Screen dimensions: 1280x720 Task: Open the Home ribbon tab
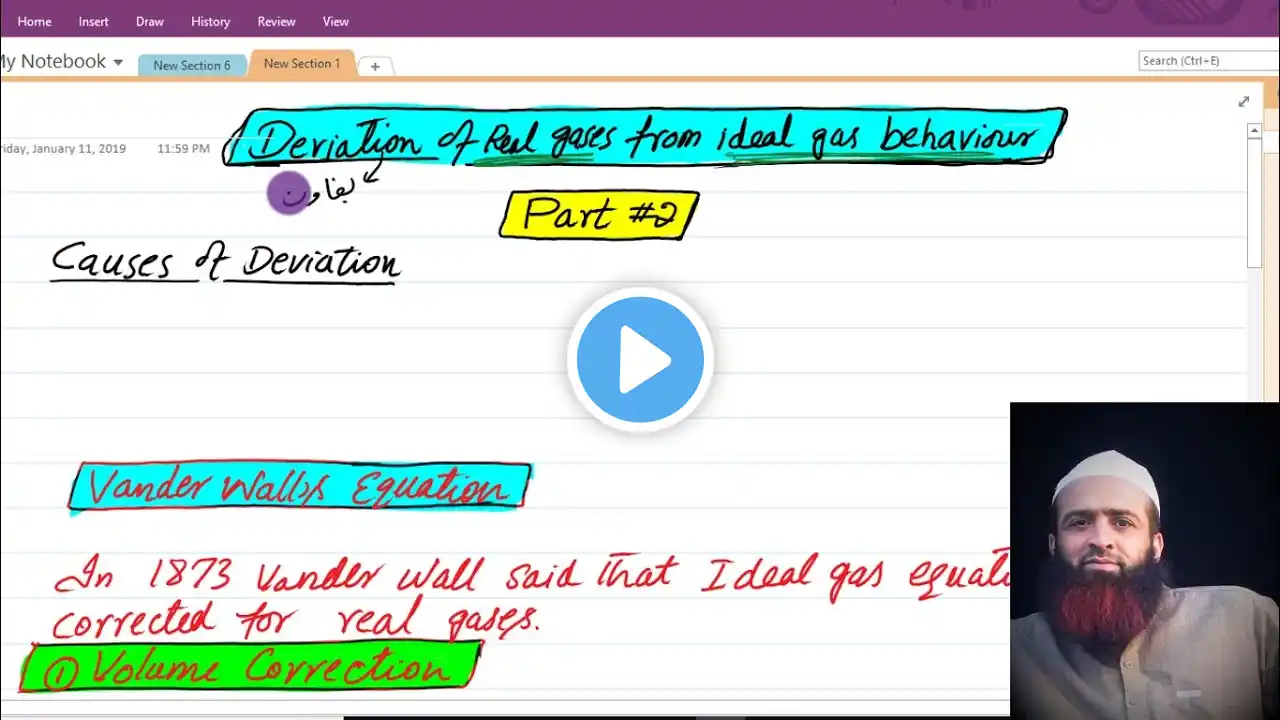pyautogui.click(x=34, y=21)
